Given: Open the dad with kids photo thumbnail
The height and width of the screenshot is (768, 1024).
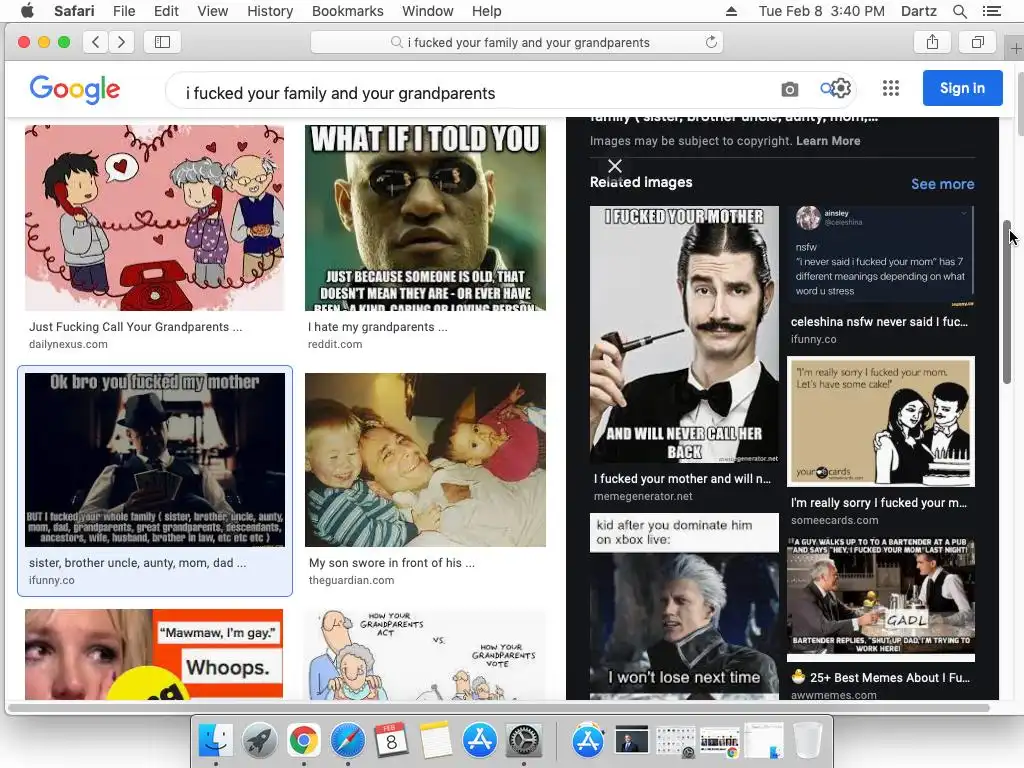Looking at the screenshot, I should pos(425,460).
